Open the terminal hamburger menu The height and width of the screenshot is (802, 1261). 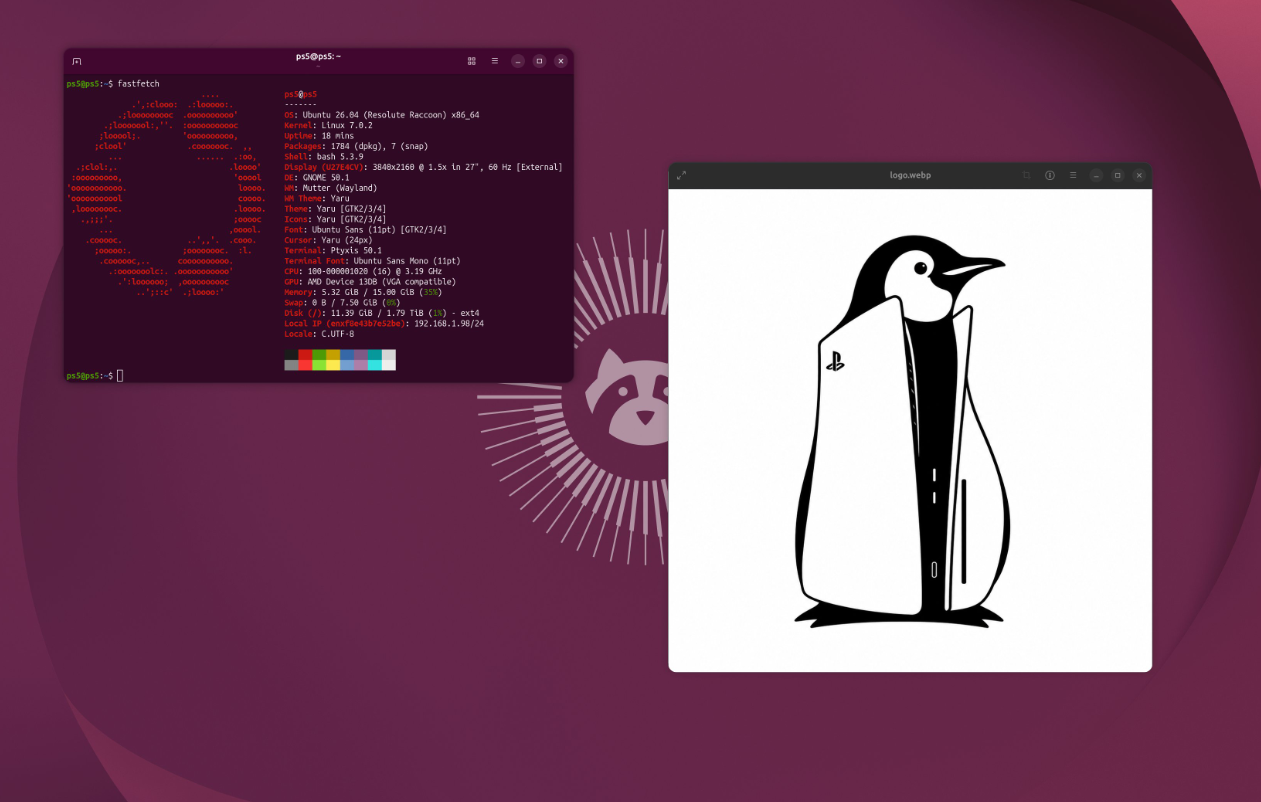point(495,61)
